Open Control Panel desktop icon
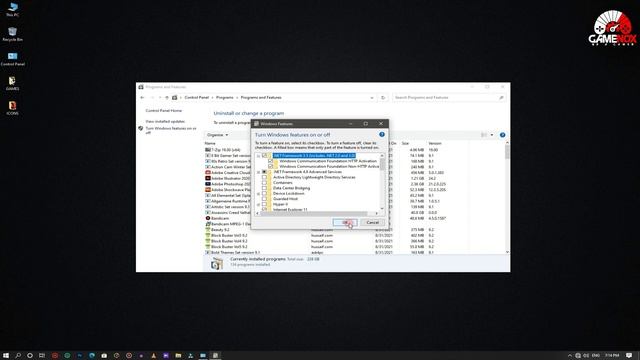This screenshot has height=360, width=640. point(13,59)
